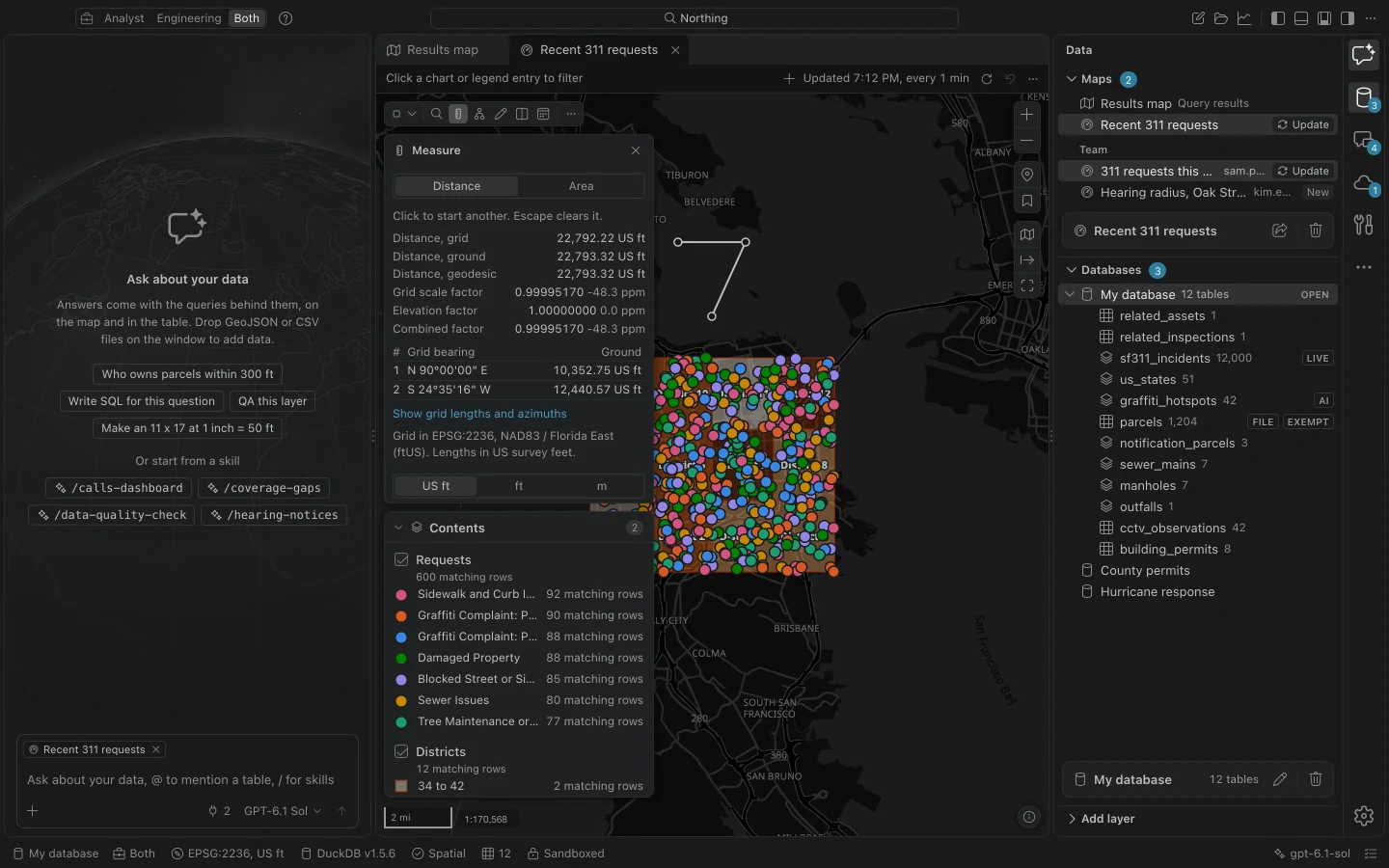Collapse the Databases section
Viewport: 1389px width, 868px height.
pyautogui.click(x=1072, y=270)
